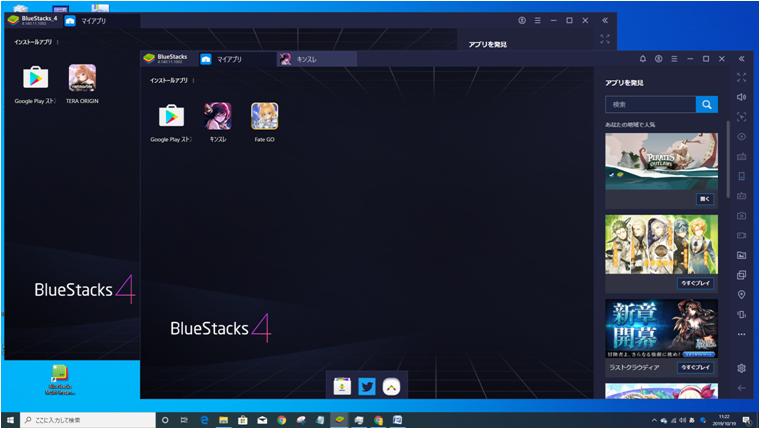Click the app search field

650,104
